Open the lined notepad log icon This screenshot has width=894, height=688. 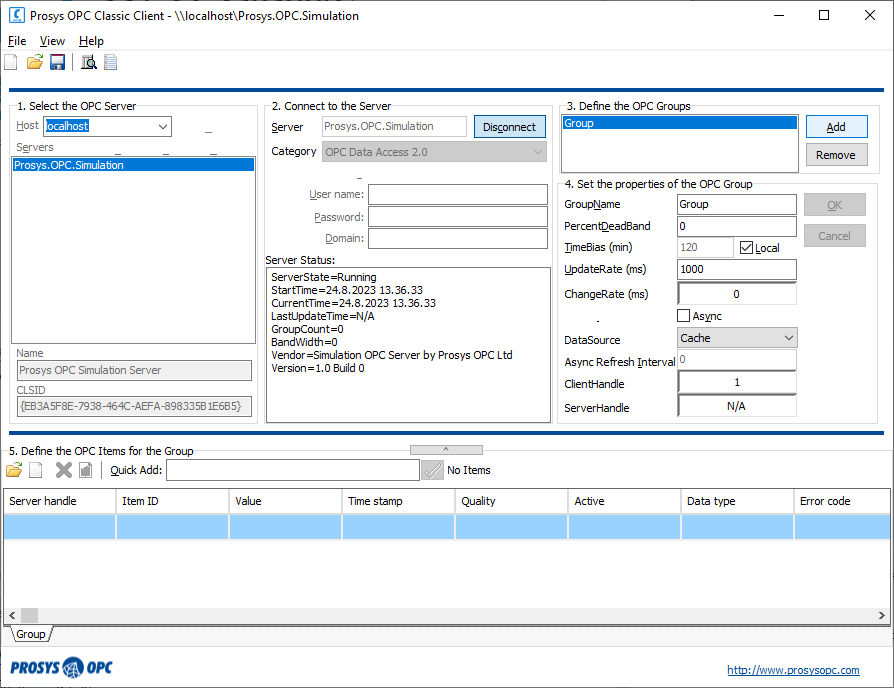pos(111,62)
